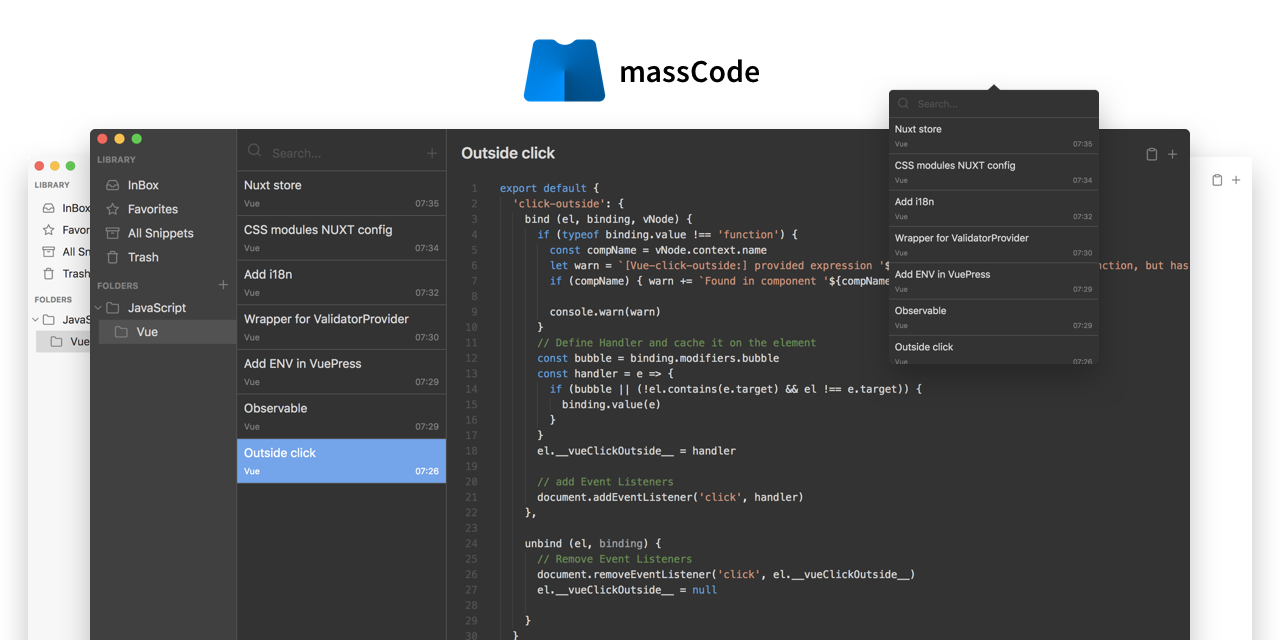
Task: Open the Observable snippet in main list
Action: (341, 416)
